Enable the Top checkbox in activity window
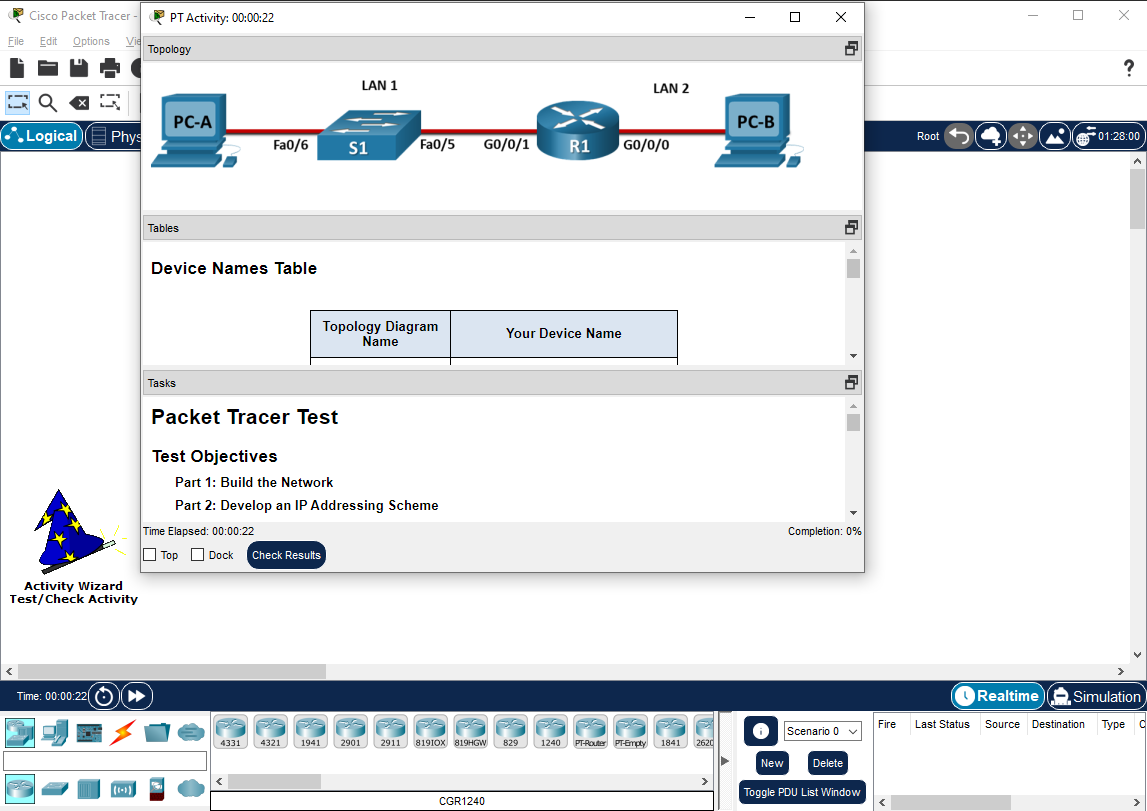Image resolution: width=1147 pixels, height=811 pixels. pyautogui.click(x=152, y=554)
